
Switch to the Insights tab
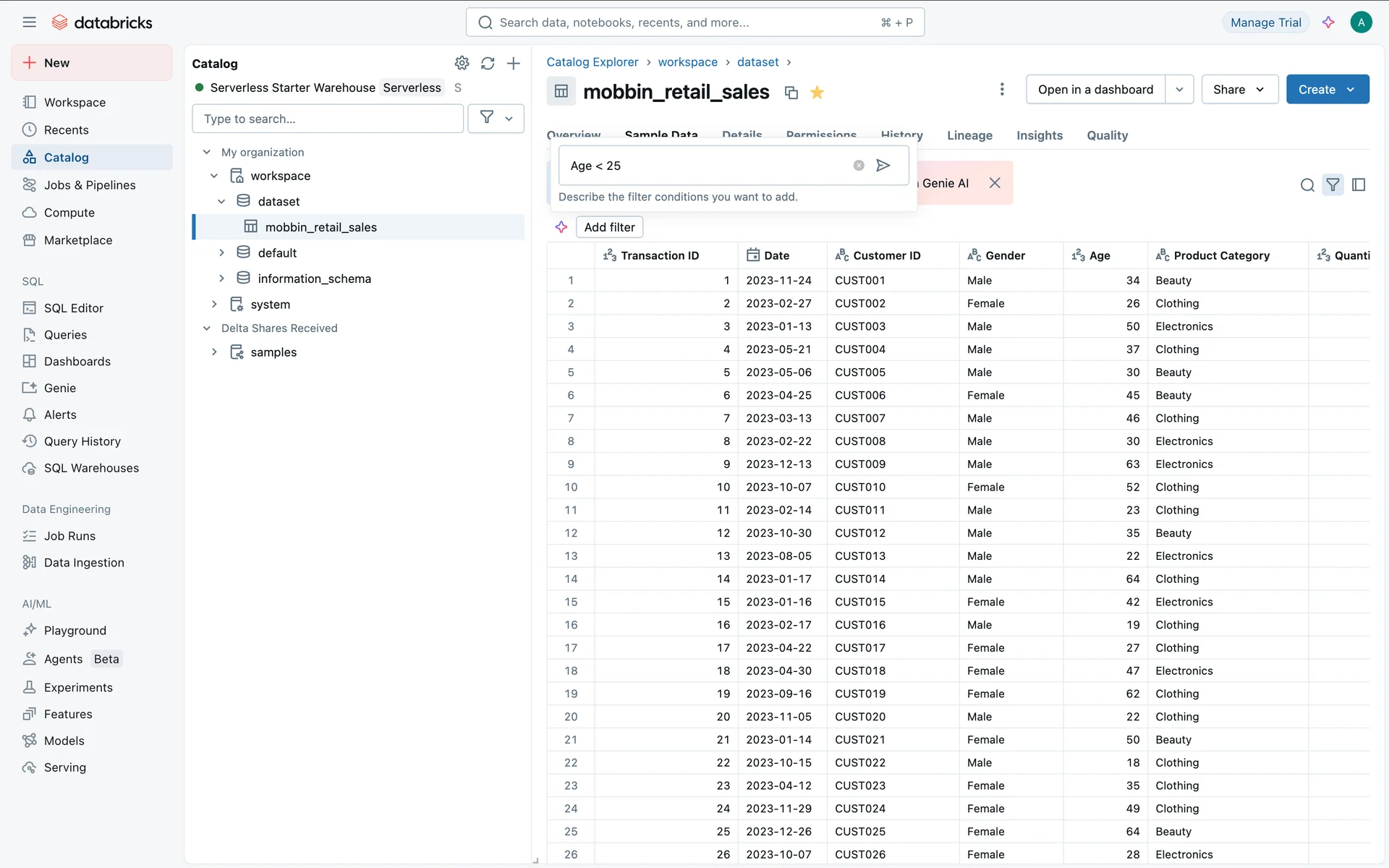click(1039, 135)
